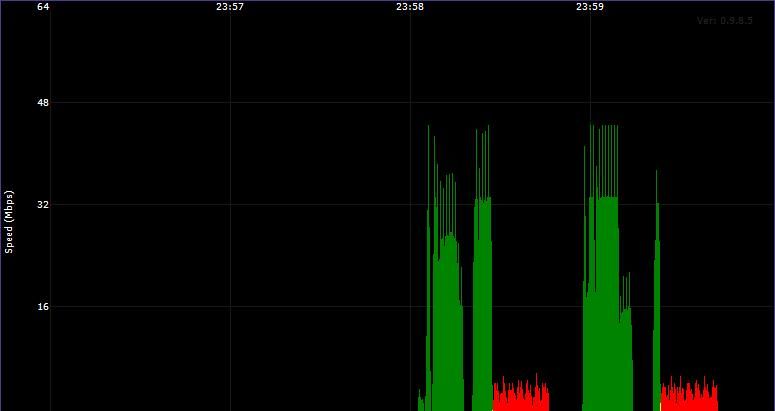Click the 48 speed axis label

click(43, 103)
